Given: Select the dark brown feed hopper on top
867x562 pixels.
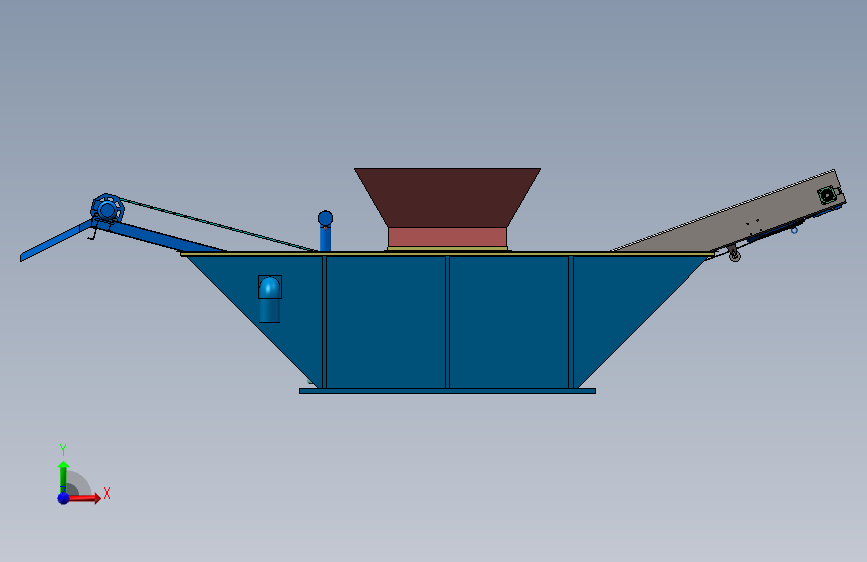Looking at the screenshot, I should tap(447, 197).
